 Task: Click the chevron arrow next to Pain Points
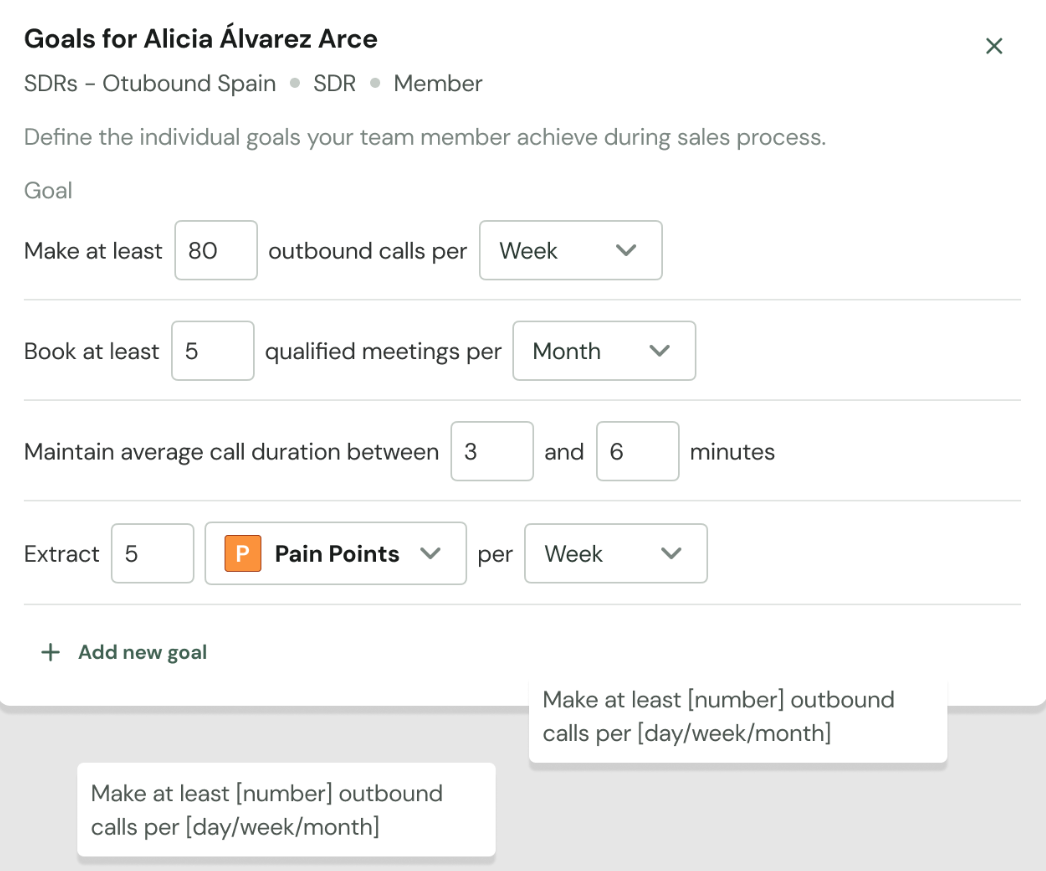coord(431,554)
